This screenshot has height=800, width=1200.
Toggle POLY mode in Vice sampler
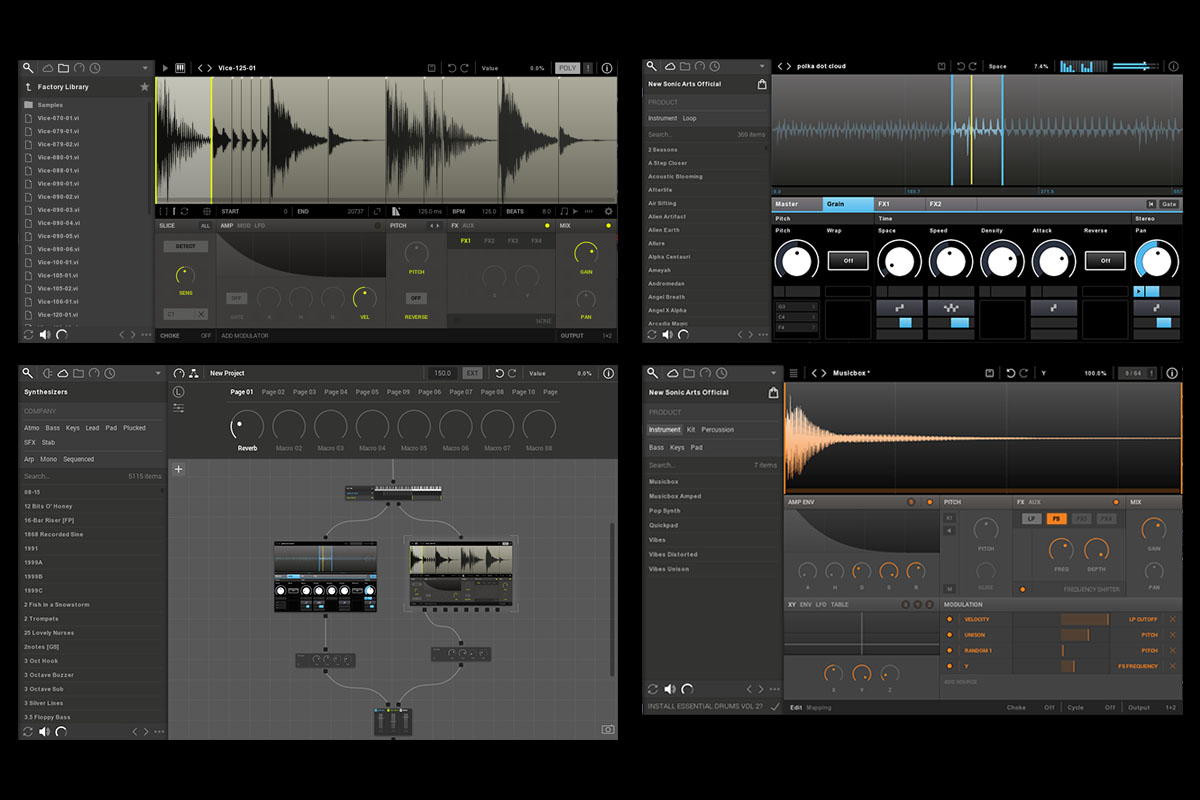point(567,68)
